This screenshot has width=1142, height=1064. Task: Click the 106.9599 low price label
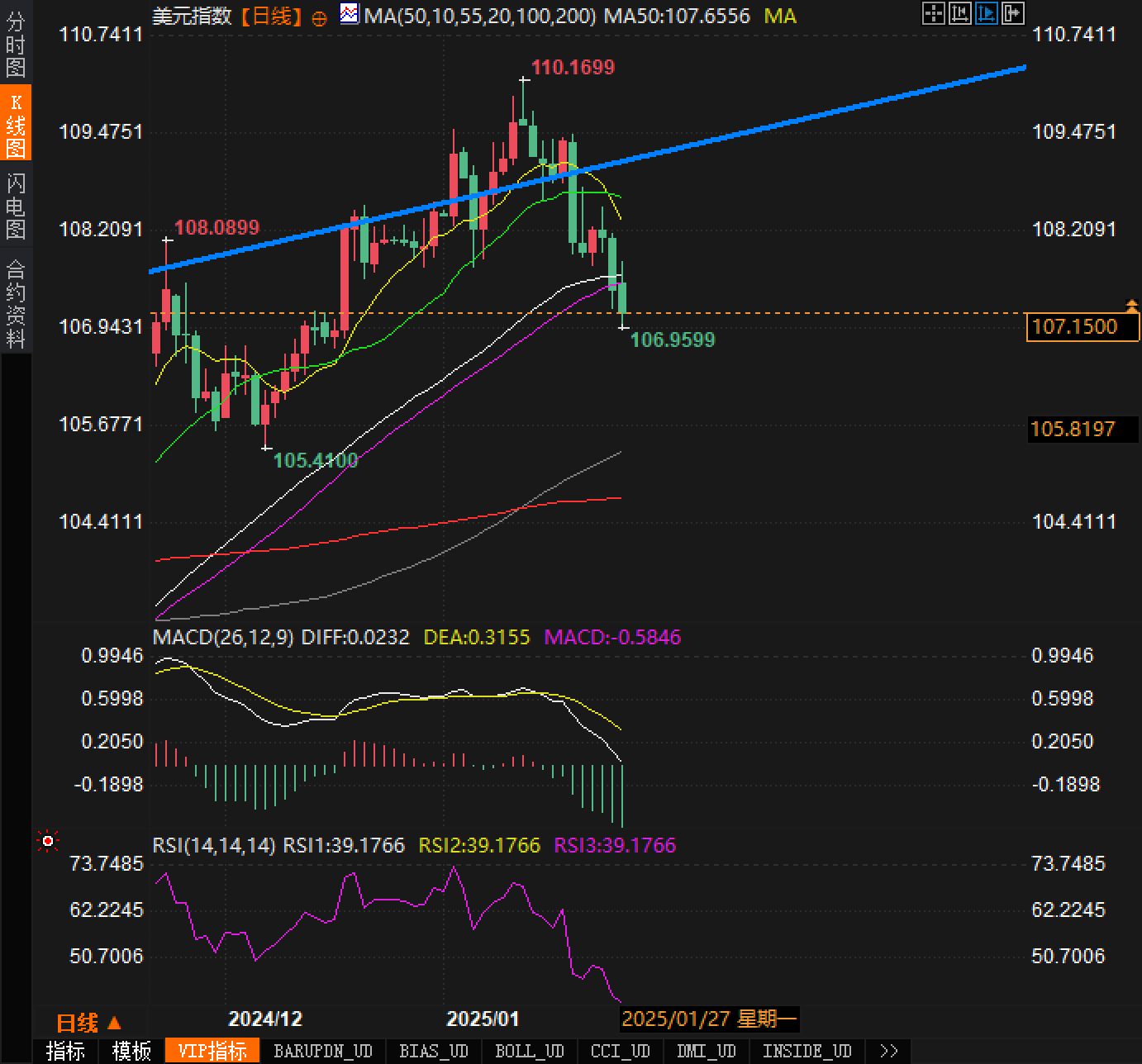pos(673,340)
